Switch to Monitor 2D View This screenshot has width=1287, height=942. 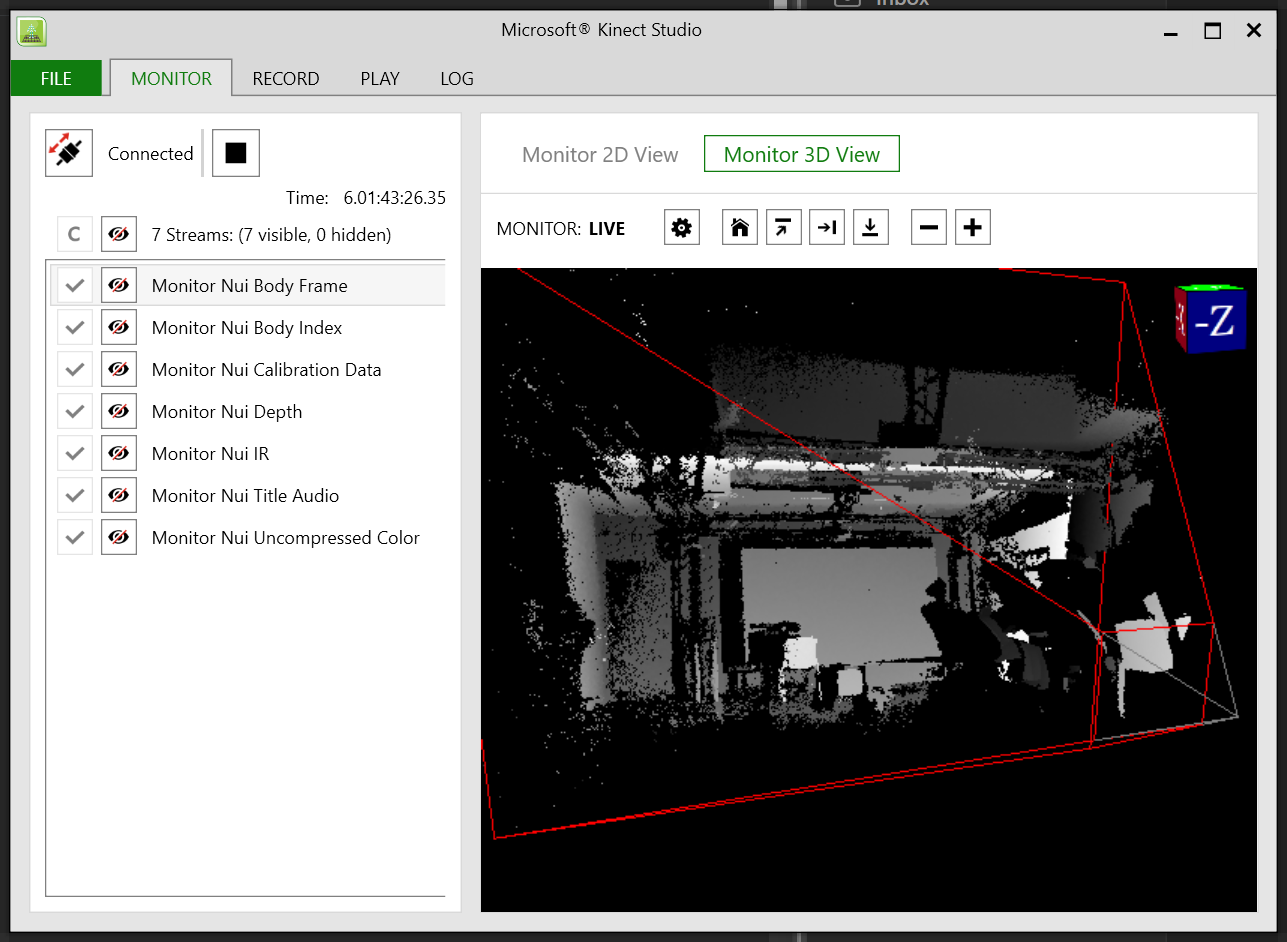(600, 154)
